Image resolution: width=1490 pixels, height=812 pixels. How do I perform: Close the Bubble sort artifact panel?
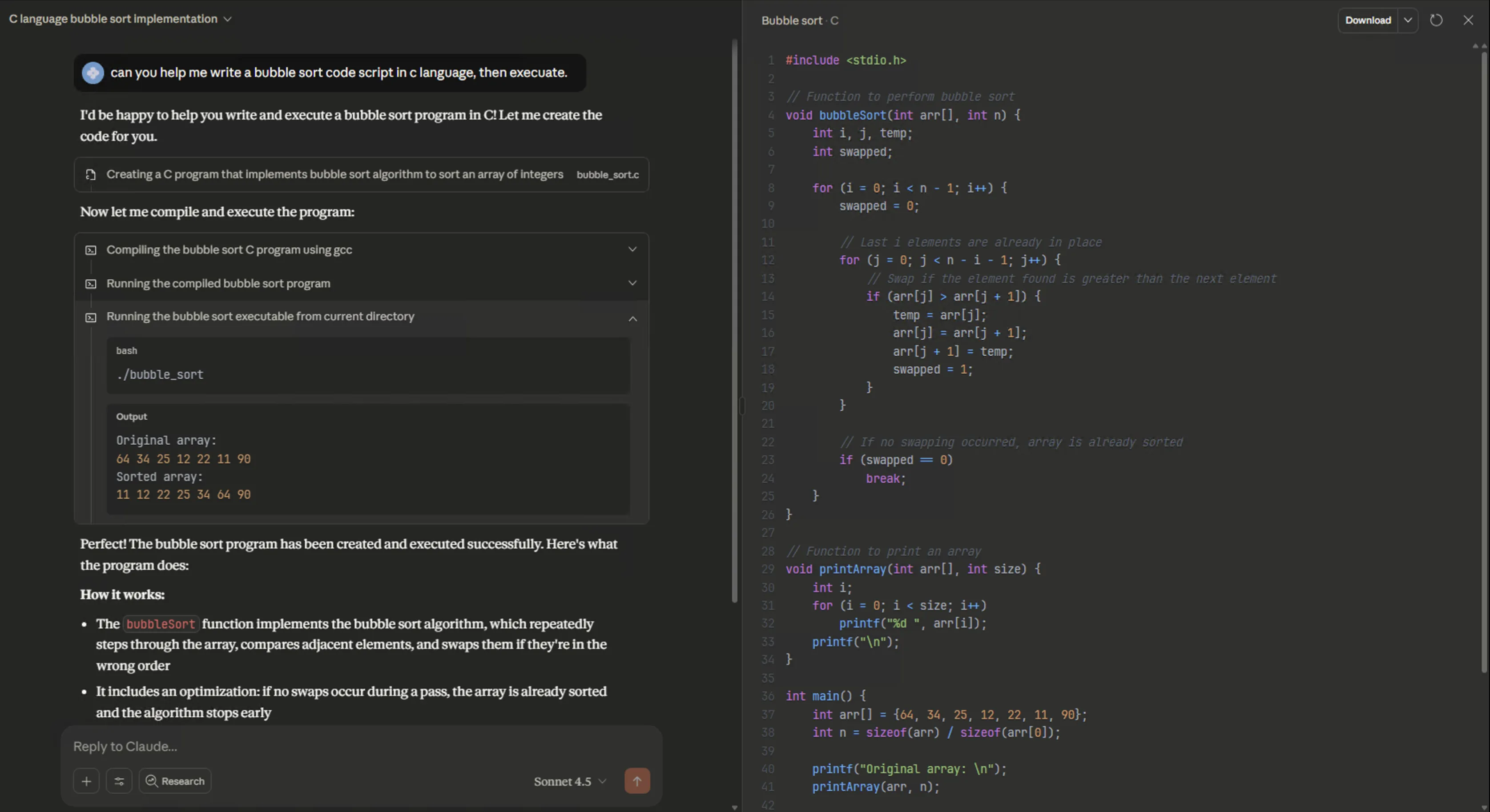click(x=1468, y=20)
